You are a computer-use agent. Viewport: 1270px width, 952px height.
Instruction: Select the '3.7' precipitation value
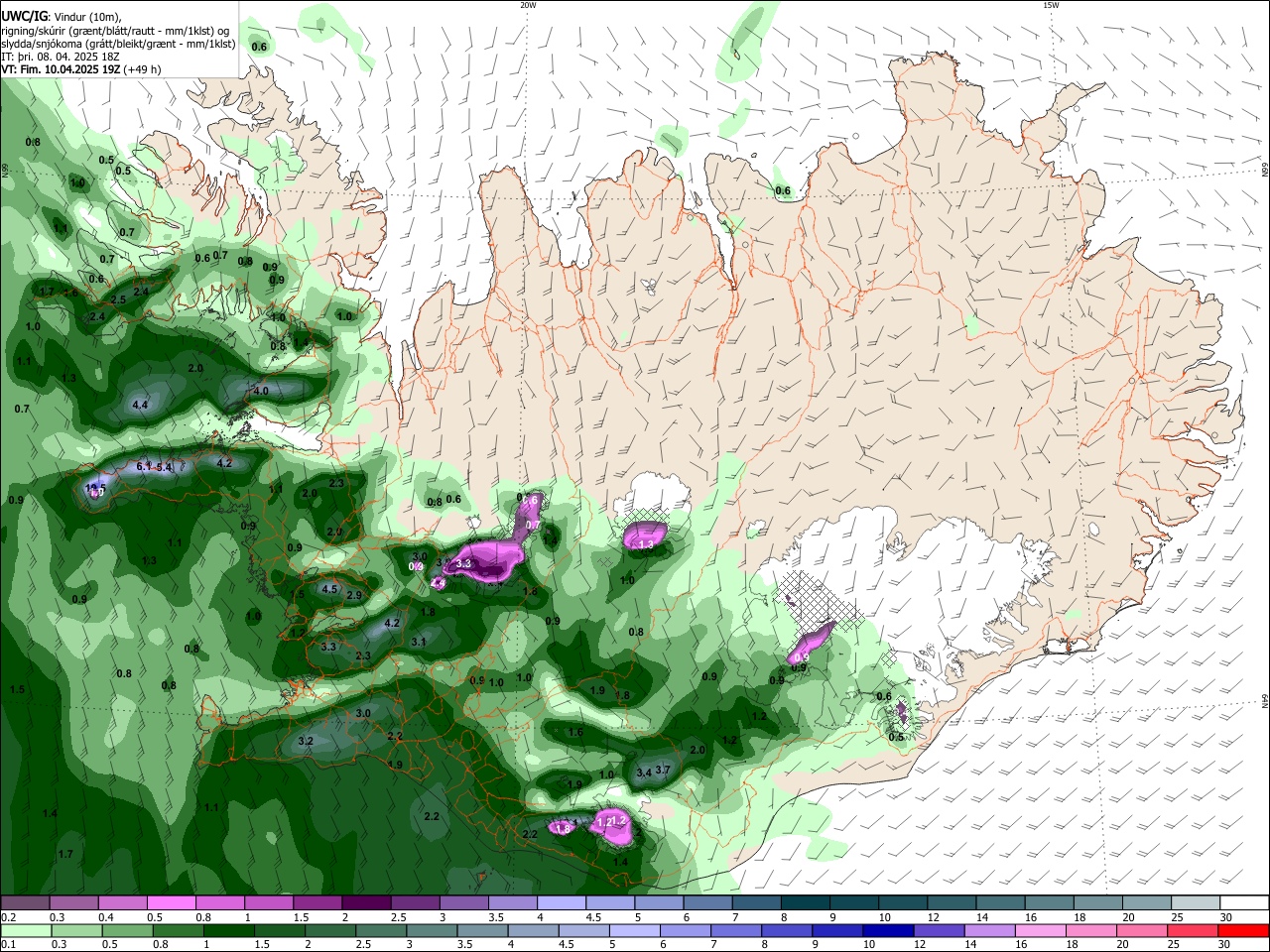point(664,770)
